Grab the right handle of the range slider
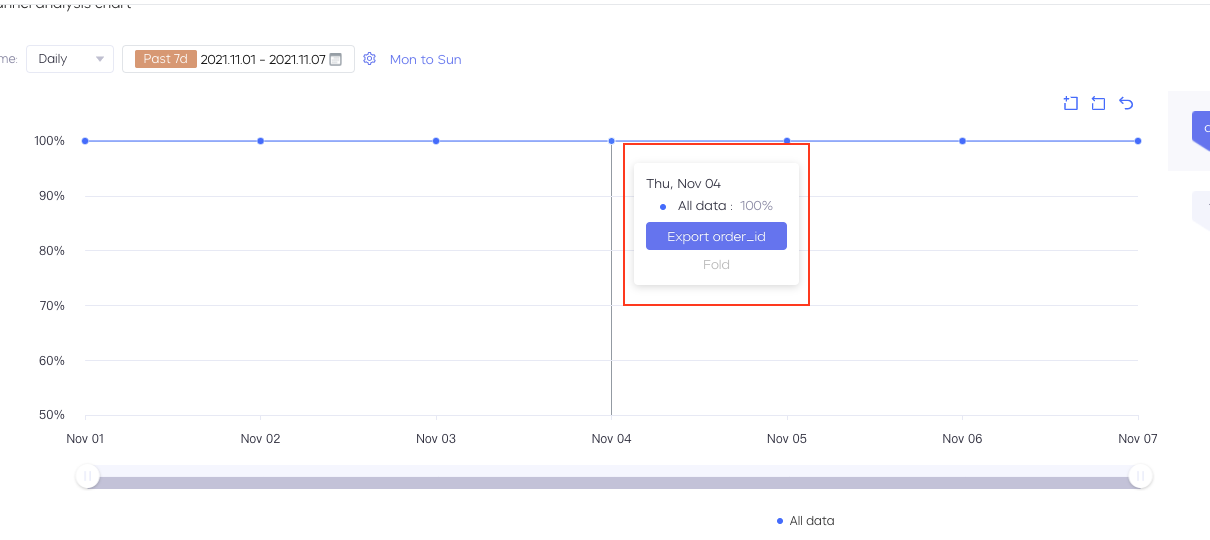This screenshot has width=1210, height=540. click(x=1140, y=477)
